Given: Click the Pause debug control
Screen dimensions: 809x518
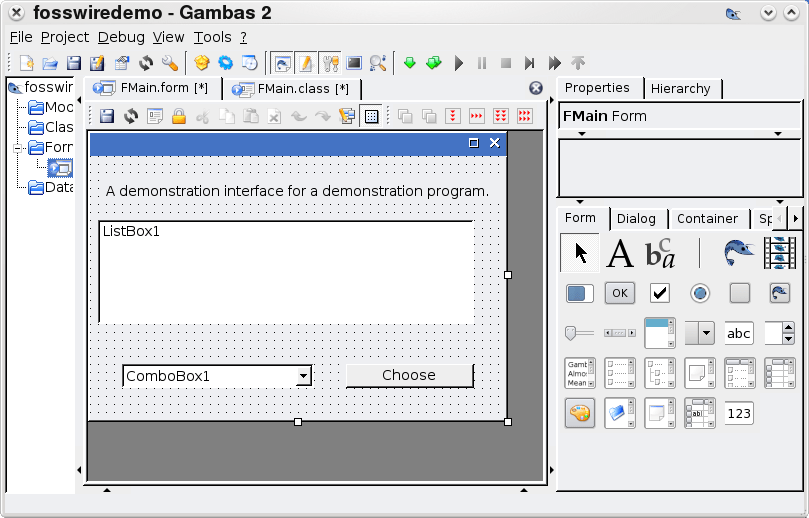Looking at the screenshot, I should (x=482, y=63).
